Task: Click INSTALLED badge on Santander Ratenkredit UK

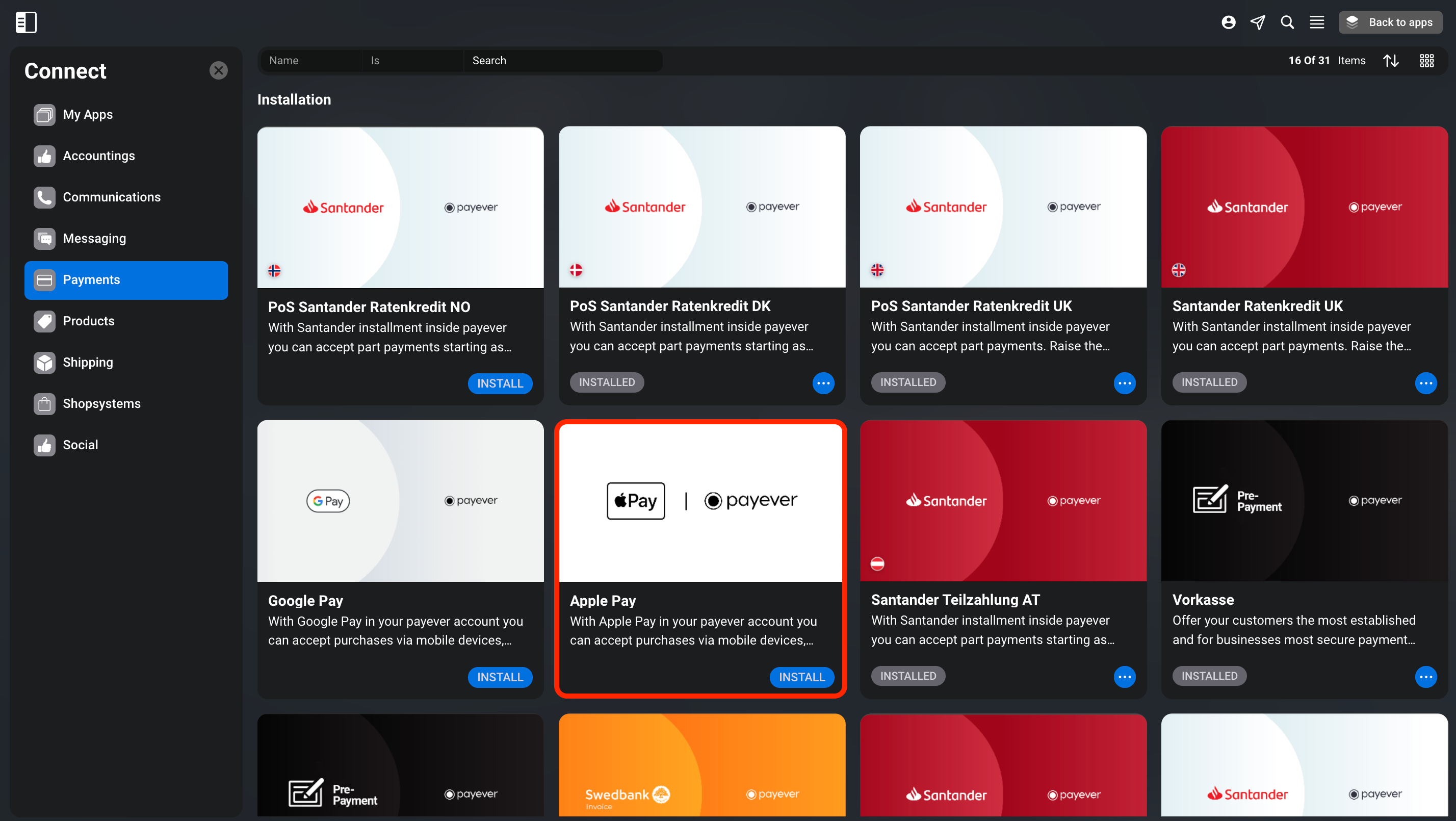Action: pos(1209,382)
